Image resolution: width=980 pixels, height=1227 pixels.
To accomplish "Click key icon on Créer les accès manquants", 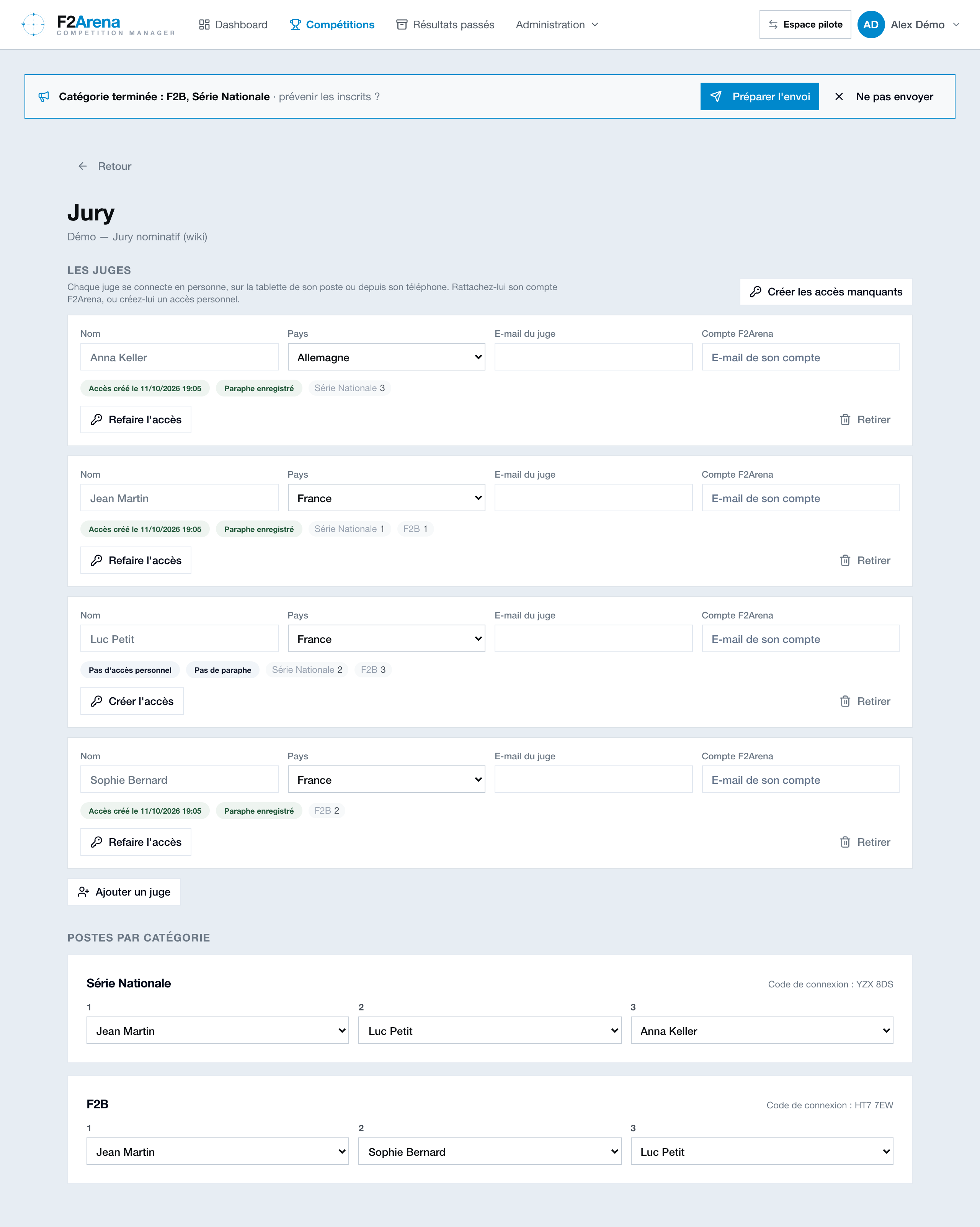I will pos(755,292).
